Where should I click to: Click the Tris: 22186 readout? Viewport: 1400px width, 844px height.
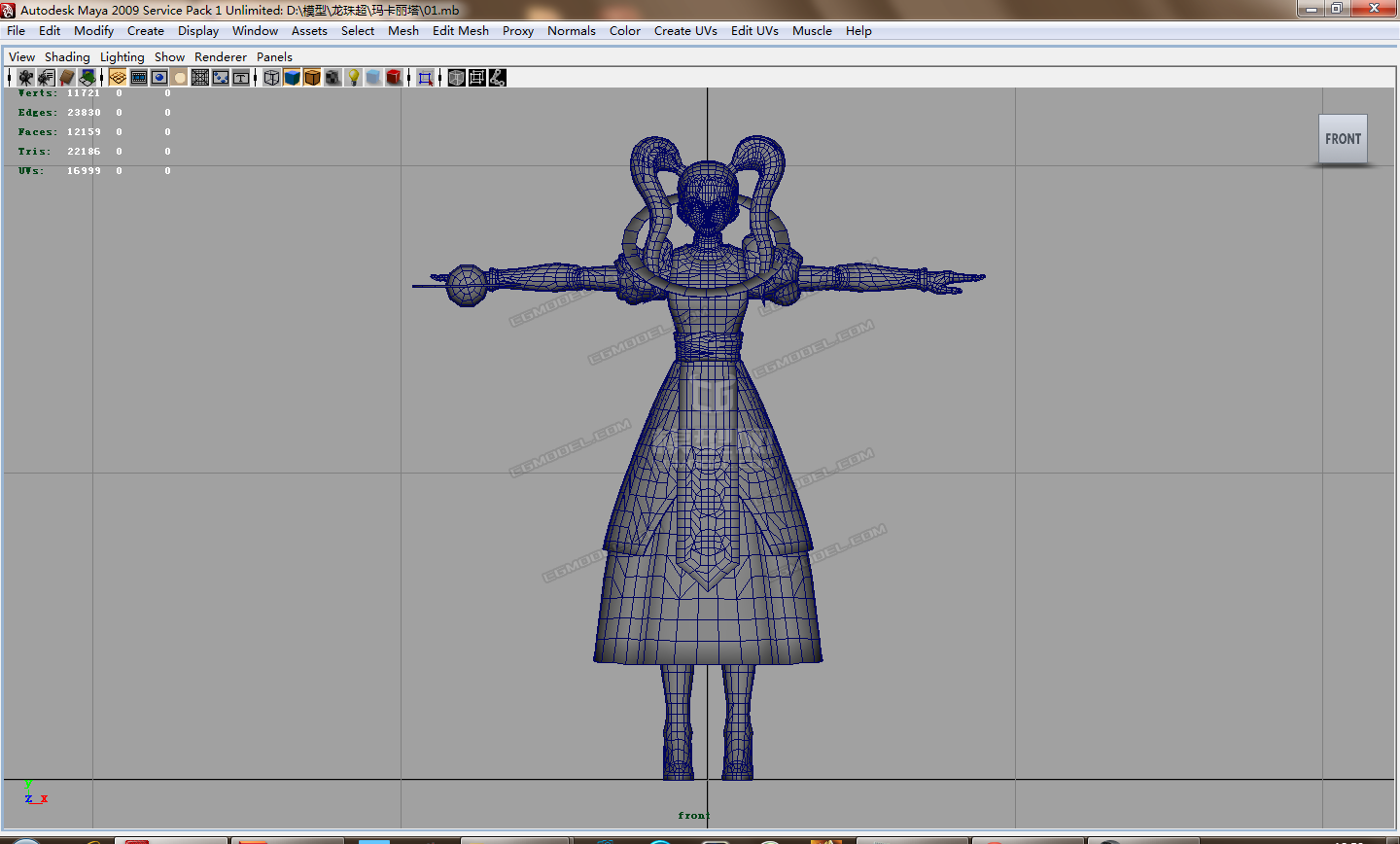point(59,152)
